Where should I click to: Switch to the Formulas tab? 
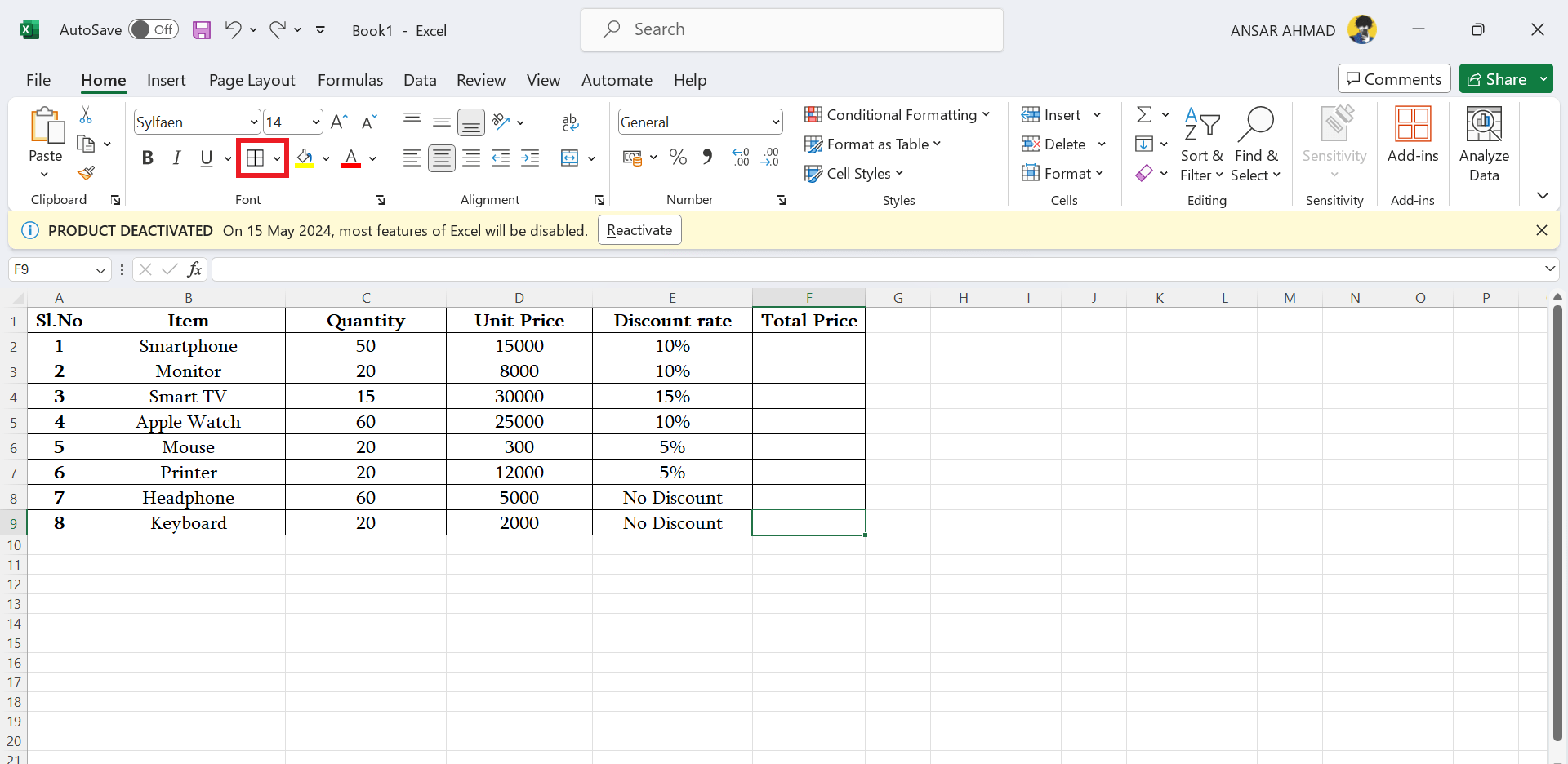[350, 80]
